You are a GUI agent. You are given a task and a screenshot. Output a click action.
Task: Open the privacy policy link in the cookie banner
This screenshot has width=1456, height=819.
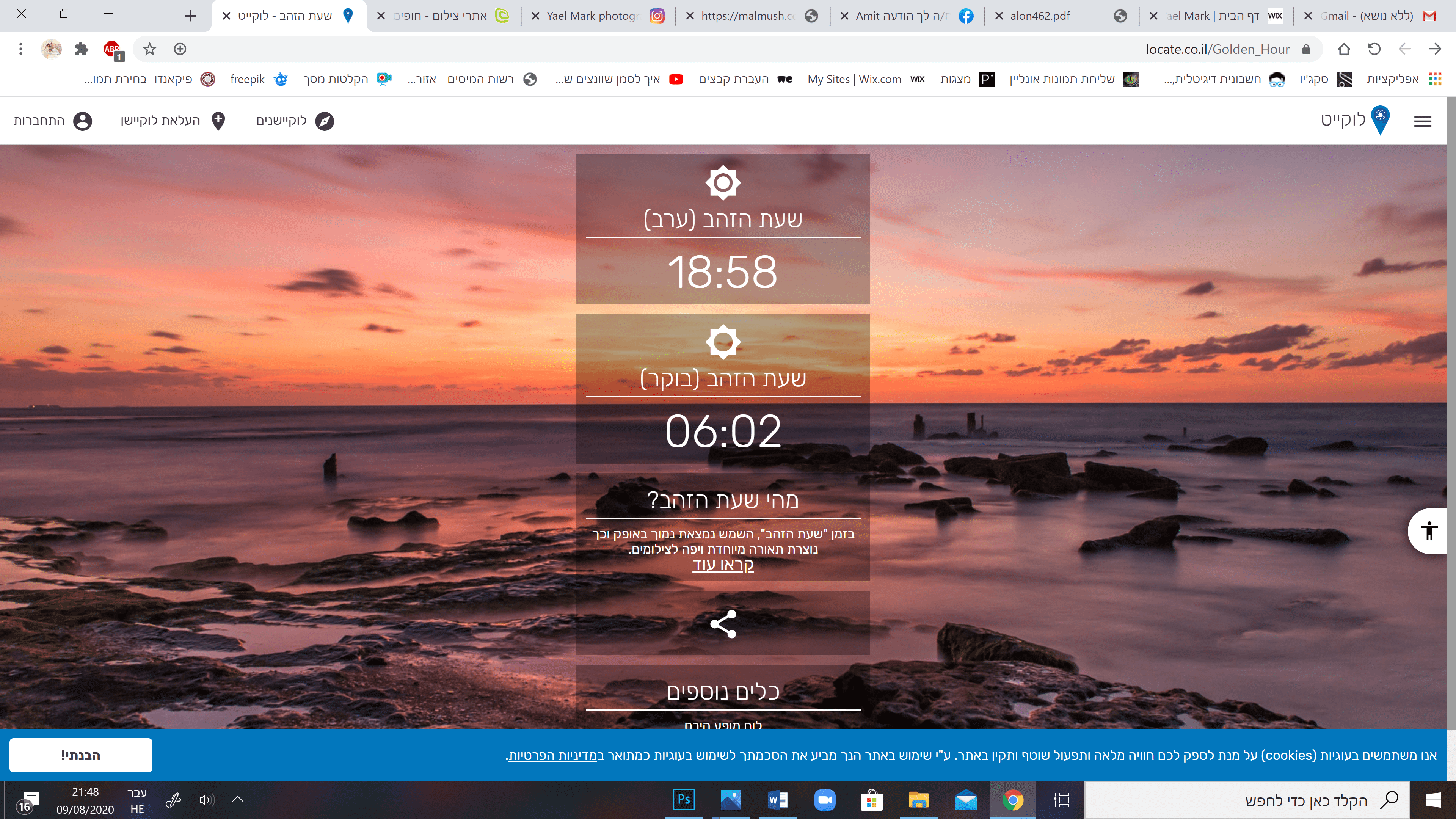pos(552,756)
